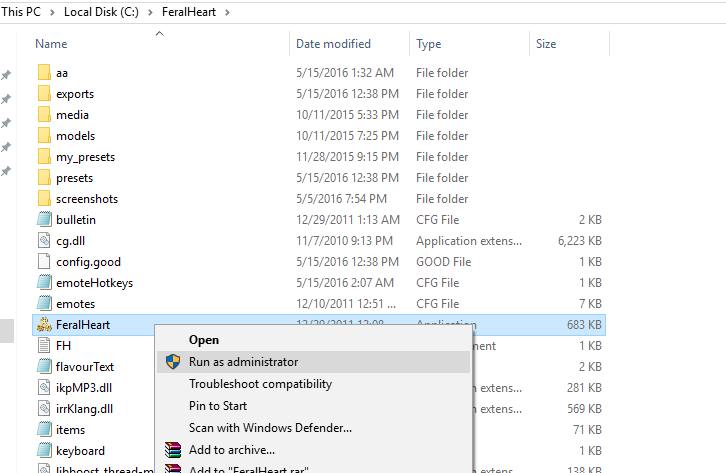
Task: Click the file name "screenshots"
Action: tap(87, 199)
